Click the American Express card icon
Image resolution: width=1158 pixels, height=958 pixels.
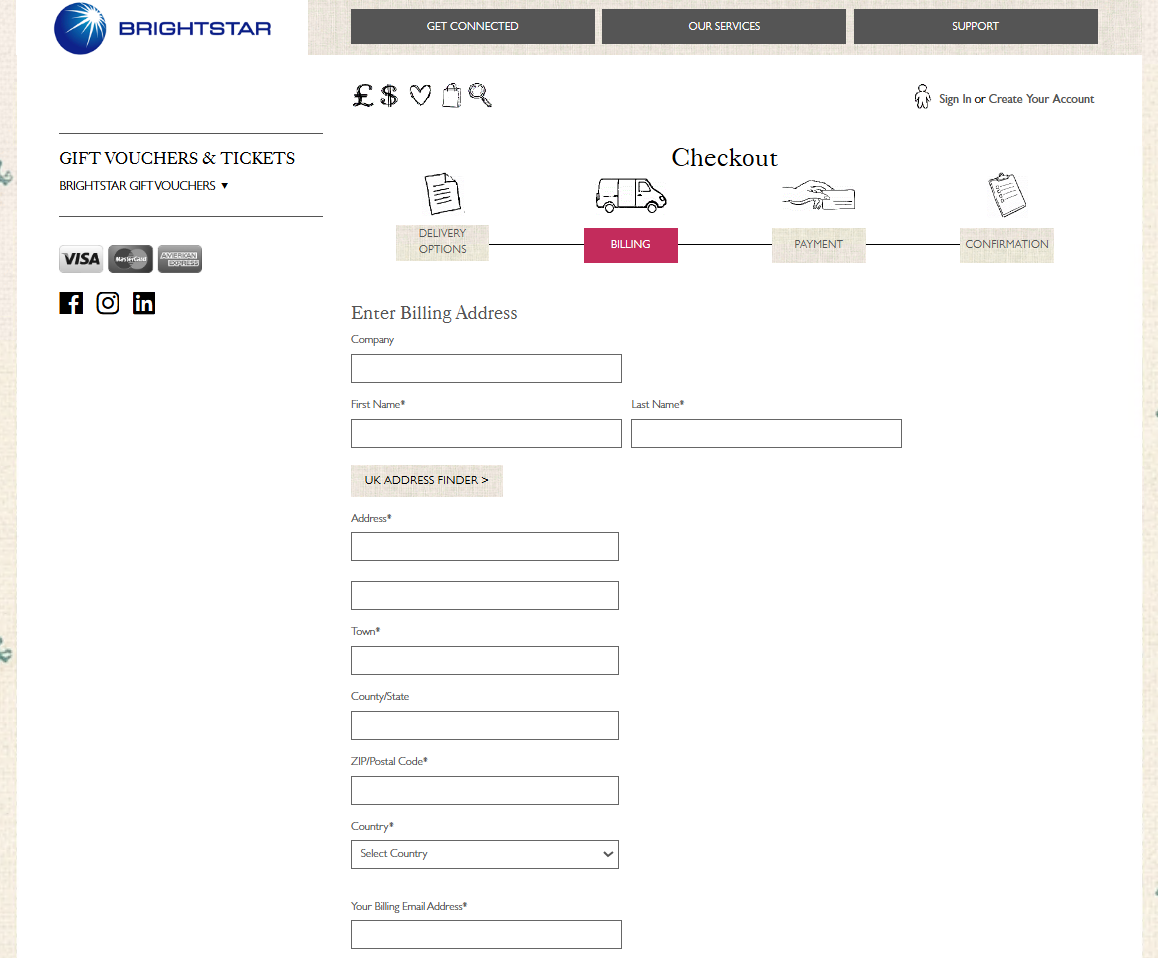tap(179, 258)
